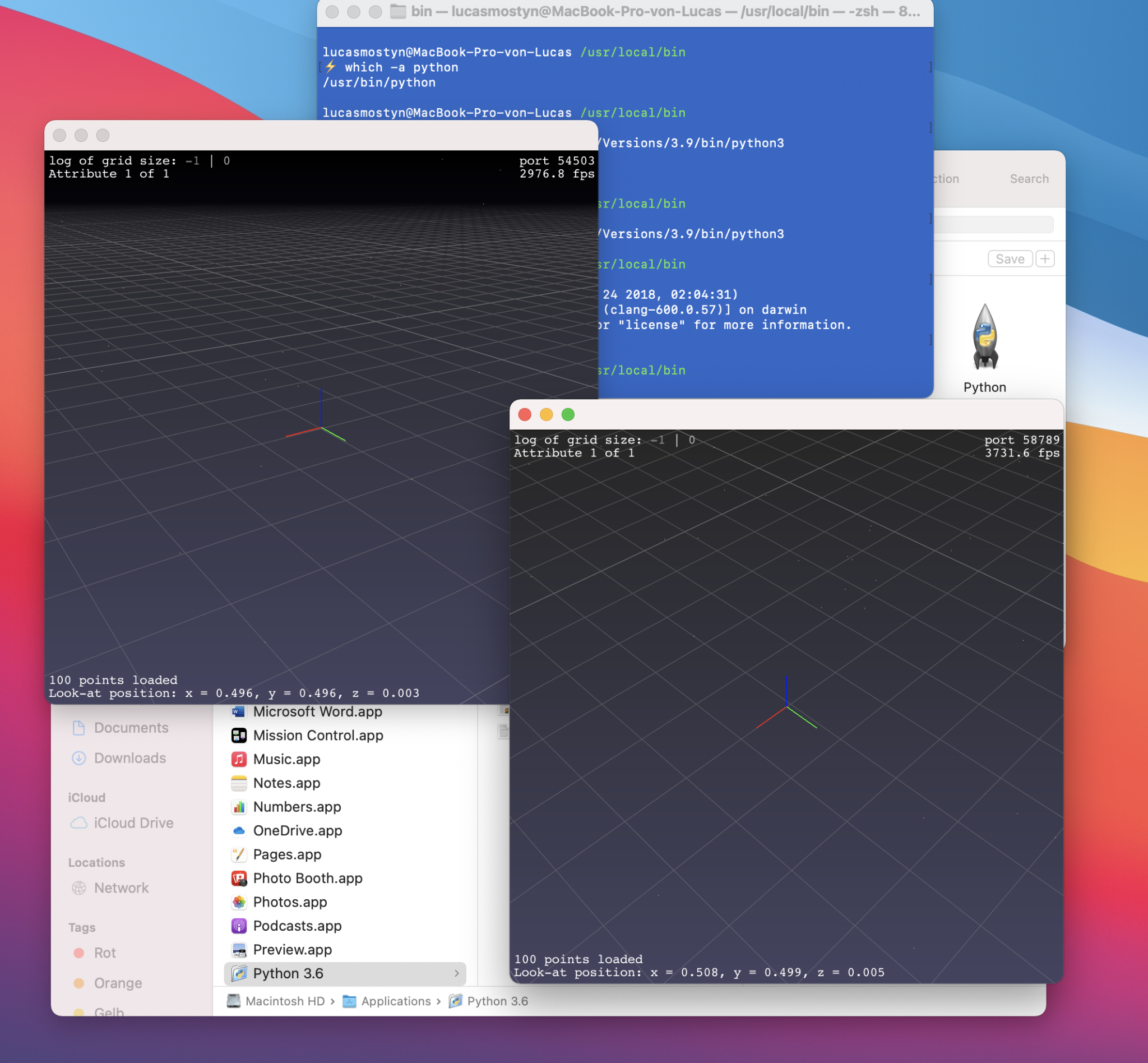Select the Photo Booth.app icon

[239, 879]
